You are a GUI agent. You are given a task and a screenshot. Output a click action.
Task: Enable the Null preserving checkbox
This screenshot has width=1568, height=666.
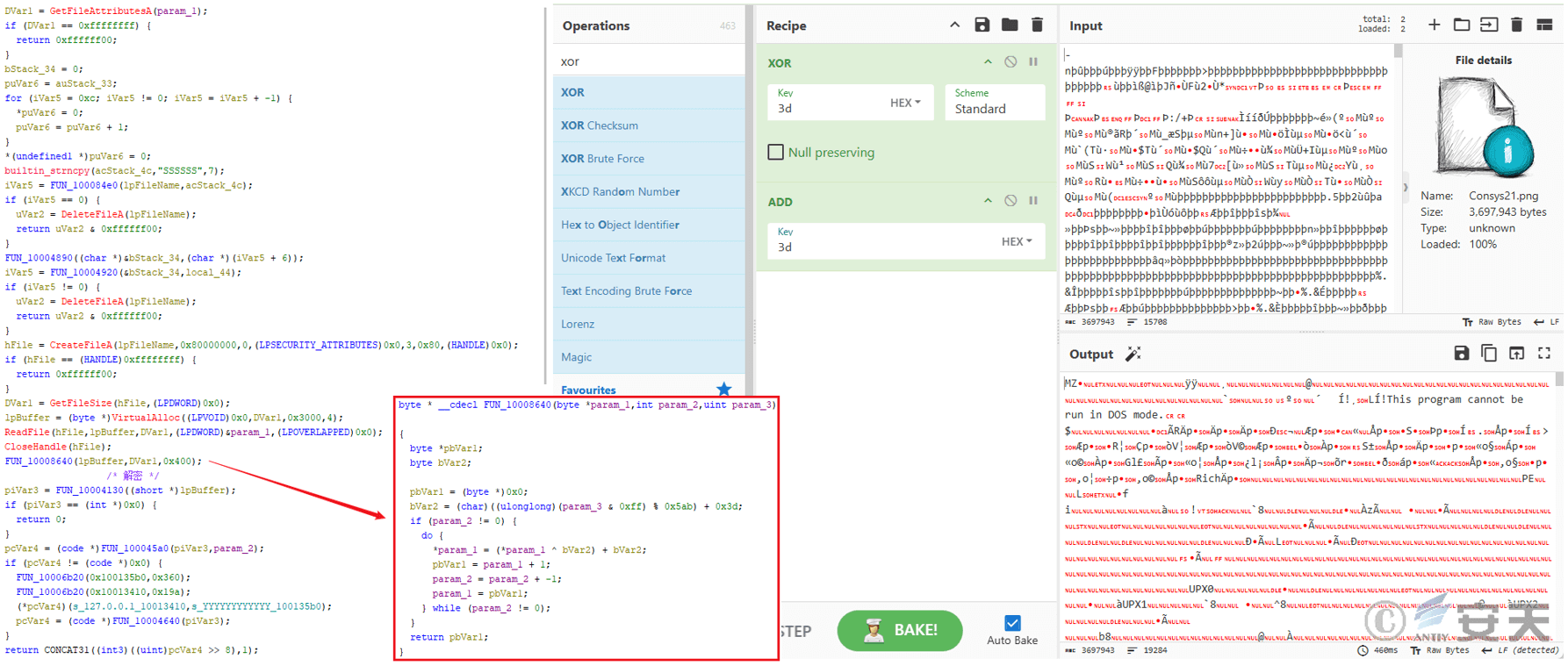point(776,152)
